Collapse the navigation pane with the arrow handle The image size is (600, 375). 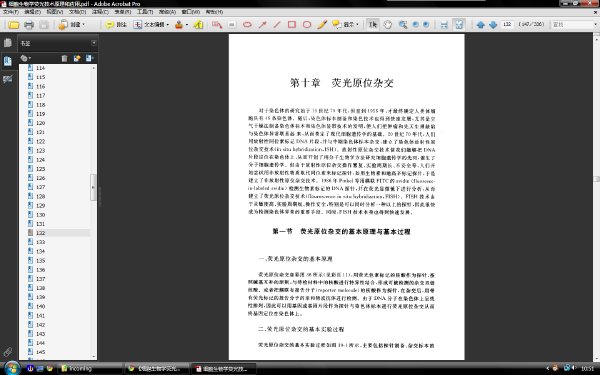[x=93, y=188]
